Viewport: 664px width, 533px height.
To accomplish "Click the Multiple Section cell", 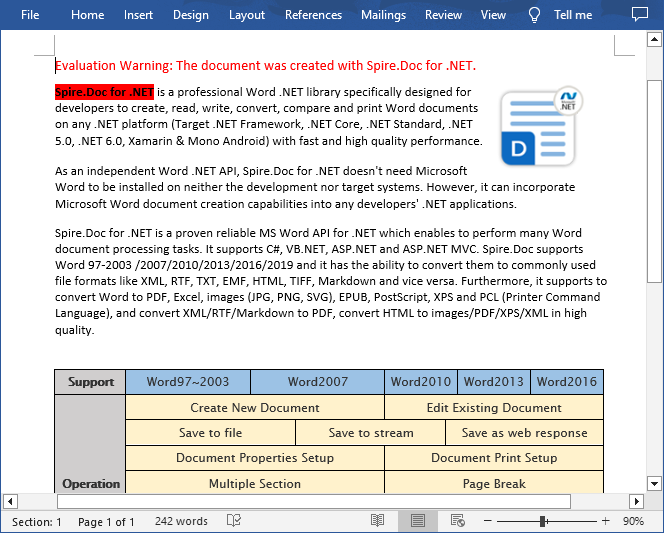I will [255, 483].
